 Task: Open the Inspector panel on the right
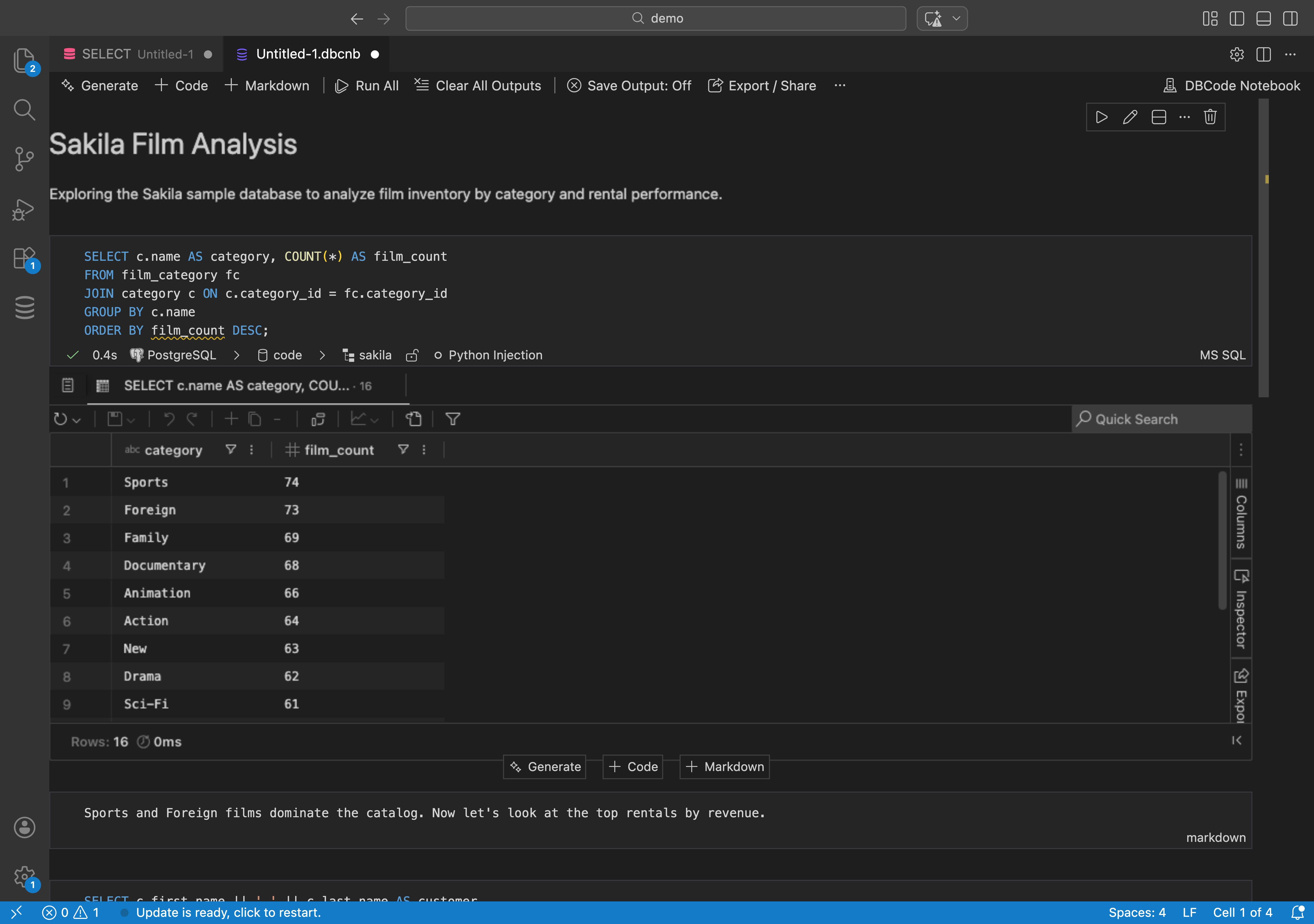pos(1241,610)
